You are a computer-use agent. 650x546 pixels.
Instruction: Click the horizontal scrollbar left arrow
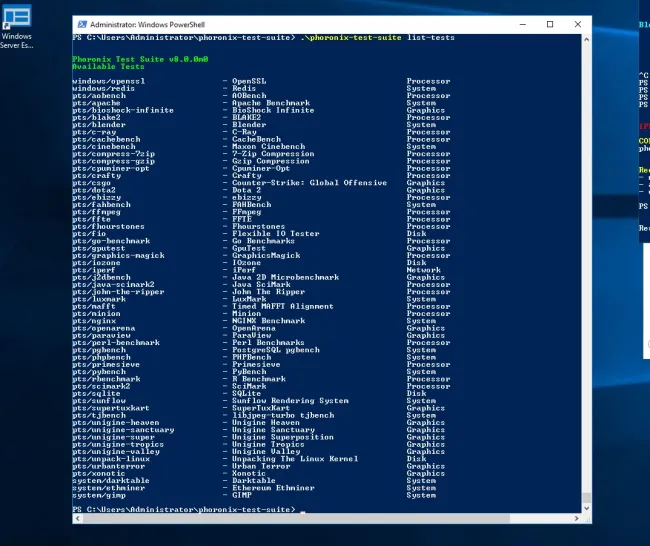(x=78, y=518)
